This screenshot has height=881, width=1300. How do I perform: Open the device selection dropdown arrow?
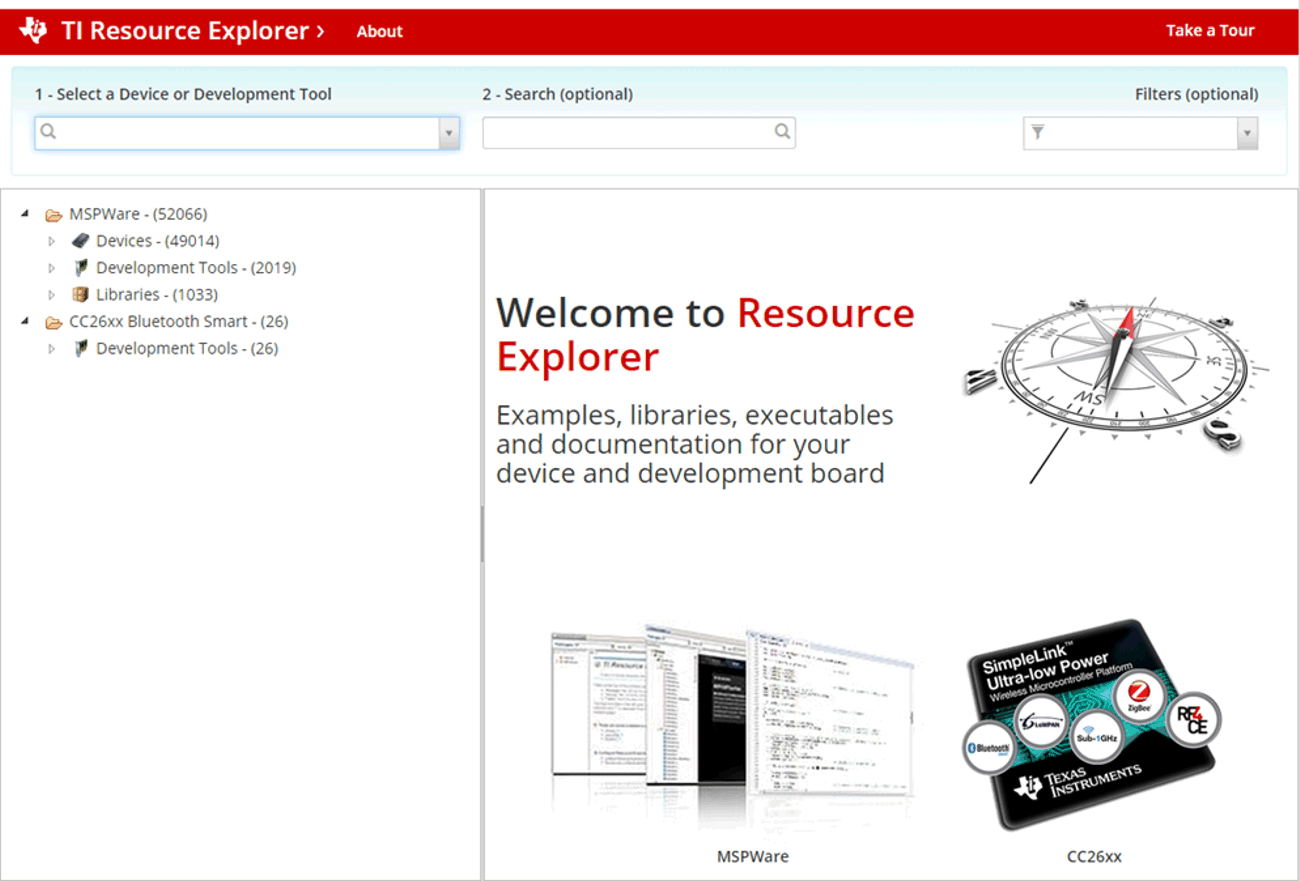coord(449,132)
